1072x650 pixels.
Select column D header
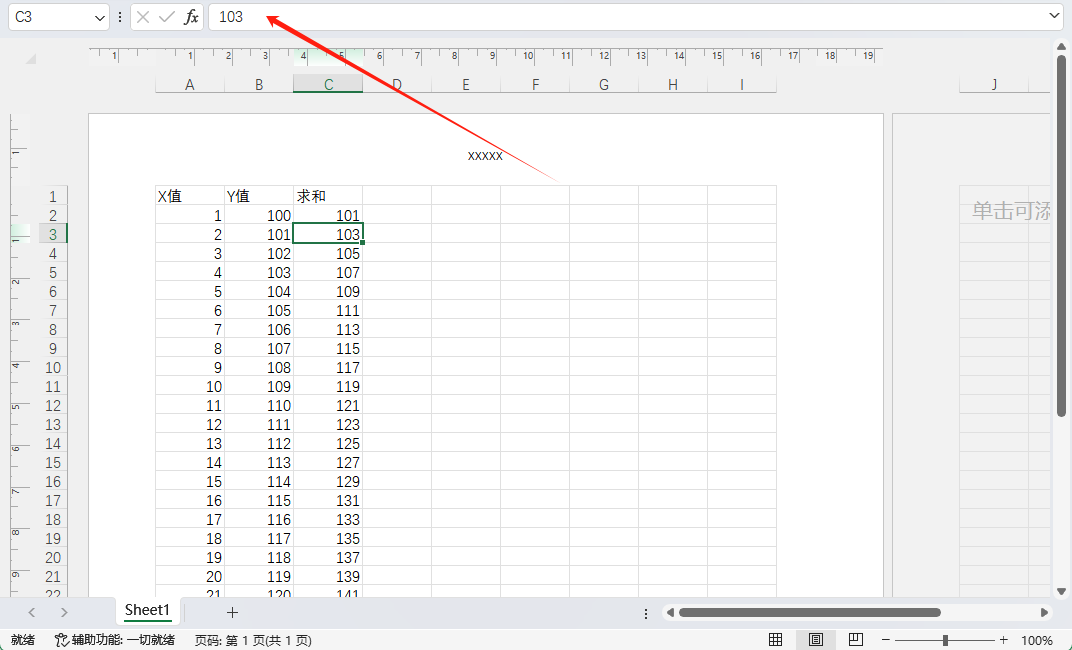397,84
